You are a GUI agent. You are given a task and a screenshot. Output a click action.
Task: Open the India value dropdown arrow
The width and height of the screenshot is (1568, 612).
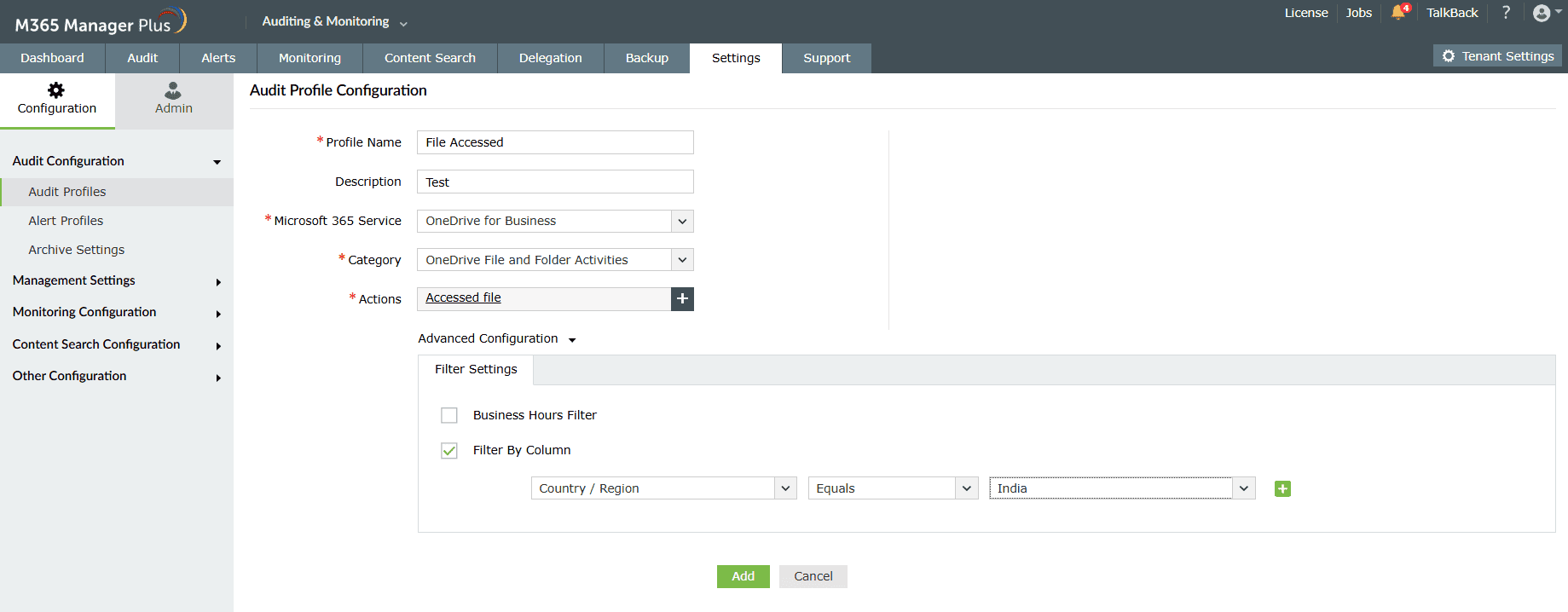[1244, 488]
